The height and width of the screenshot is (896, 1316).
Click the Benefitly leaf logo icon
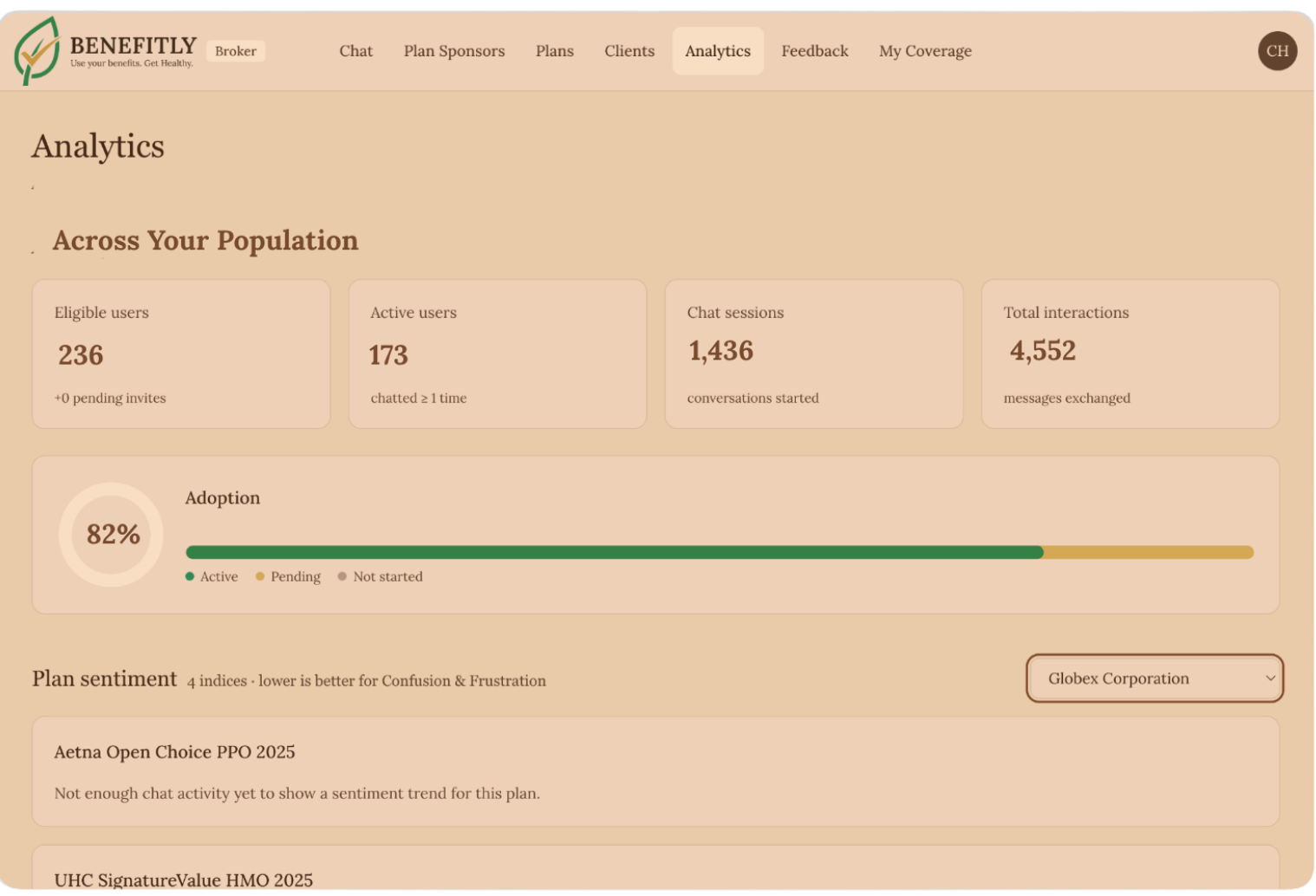pos(36,50)
